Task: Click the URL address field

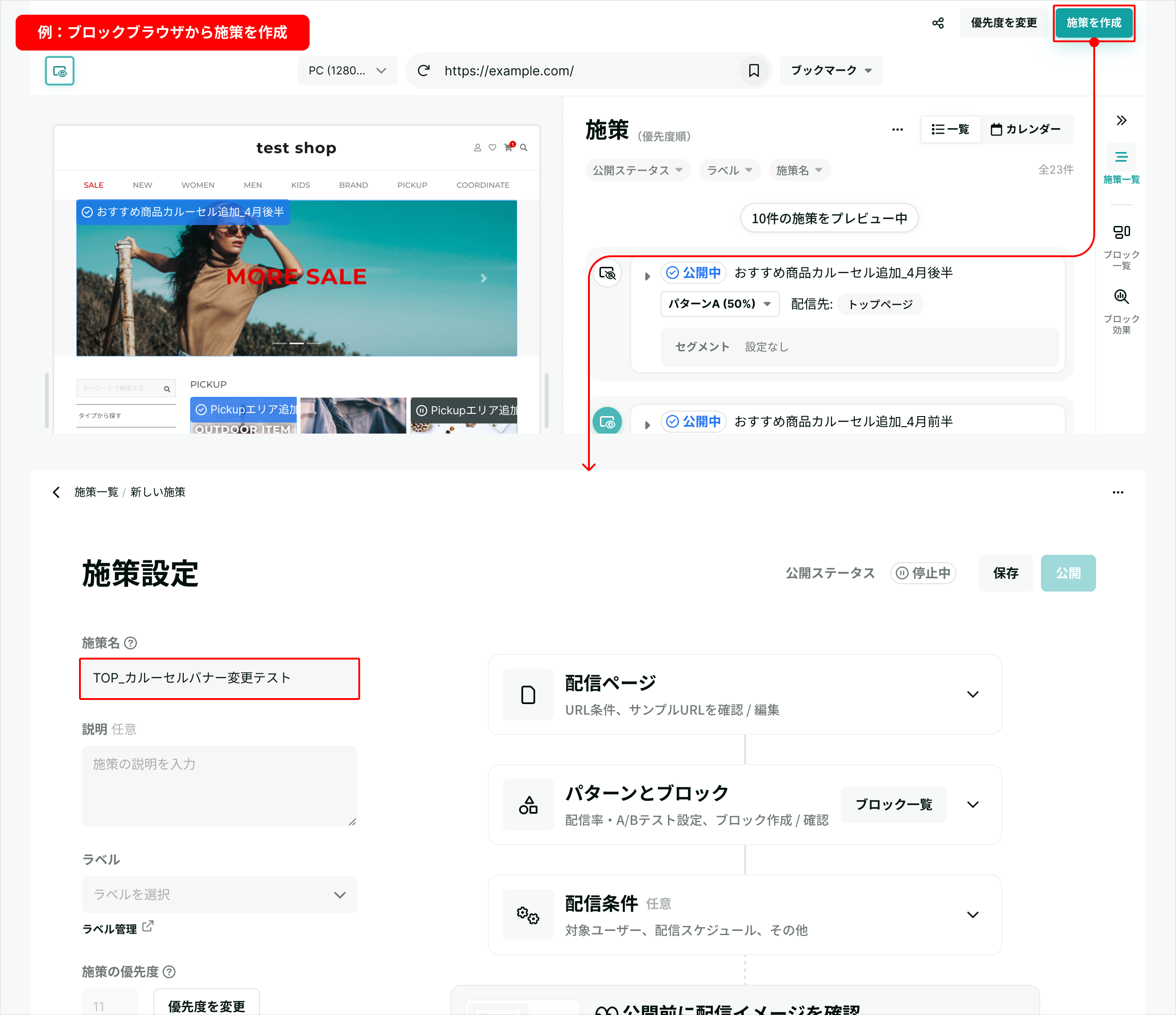Action: point(588,70)
